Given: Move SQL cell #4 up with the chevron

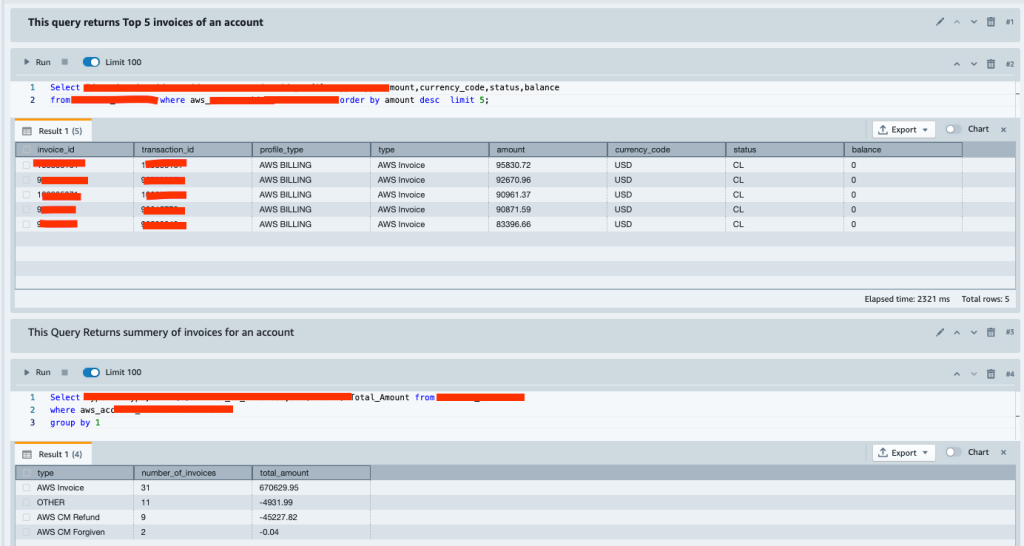Looking at the screenshot, I should [957, 374].
